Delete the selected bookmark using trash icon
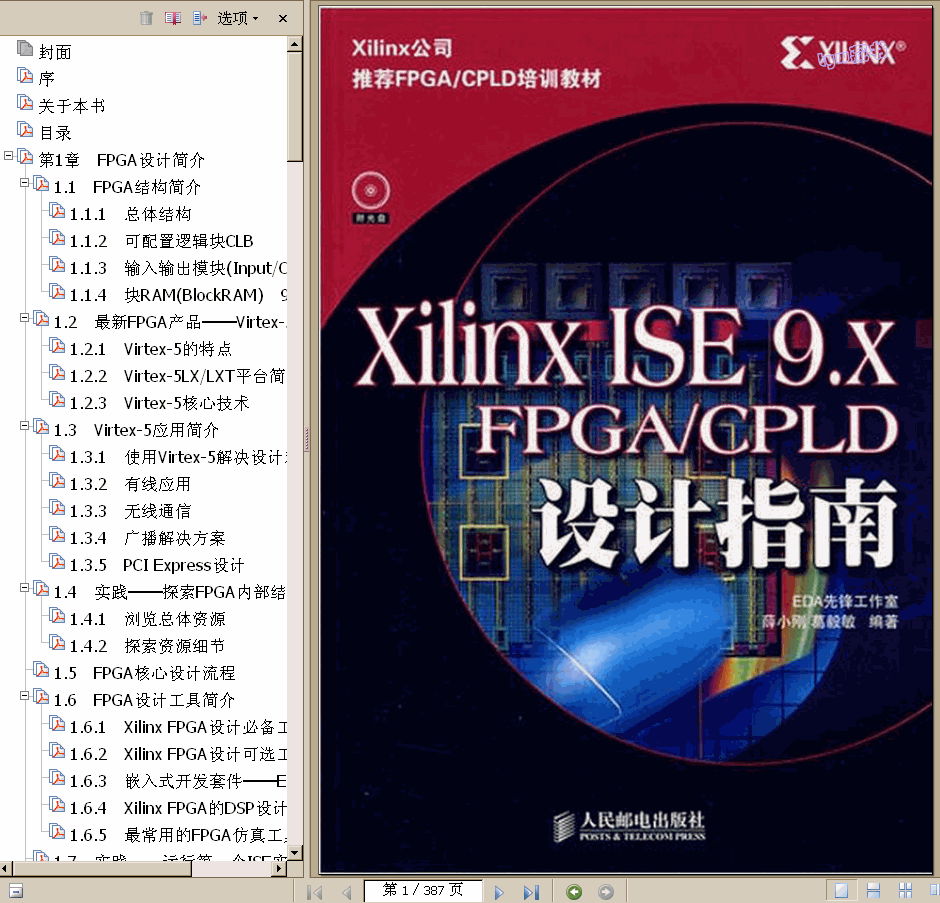Image resolution: width=940 pixels, height=903 pixels. point(146,17)
